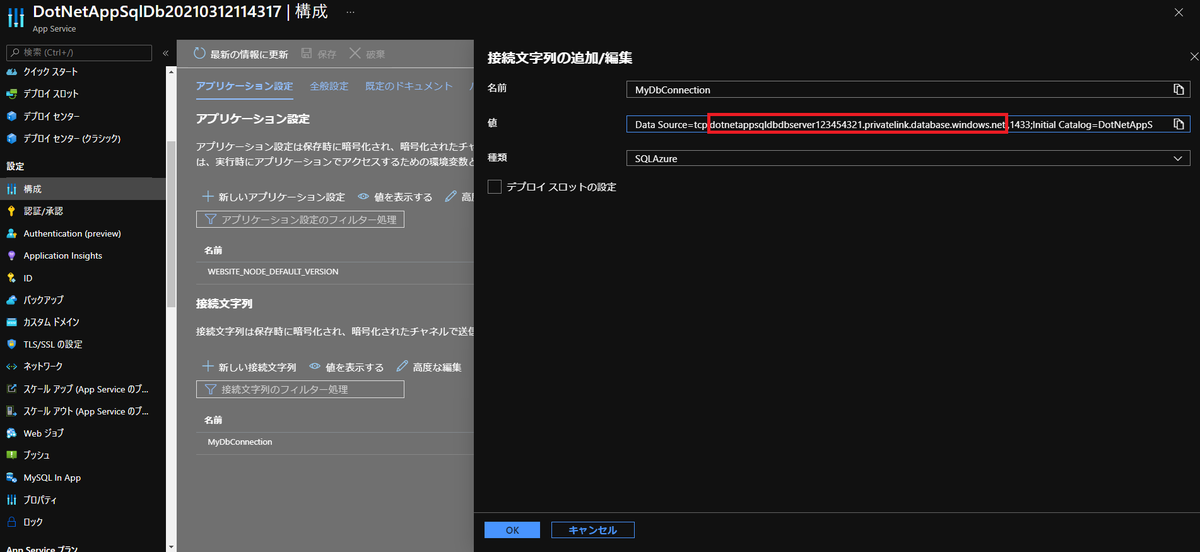The height and width of the screenshot is (552, 1200).
Task: Open the 種類 SQLAzure dropdown
Action: tap(908, 158)
